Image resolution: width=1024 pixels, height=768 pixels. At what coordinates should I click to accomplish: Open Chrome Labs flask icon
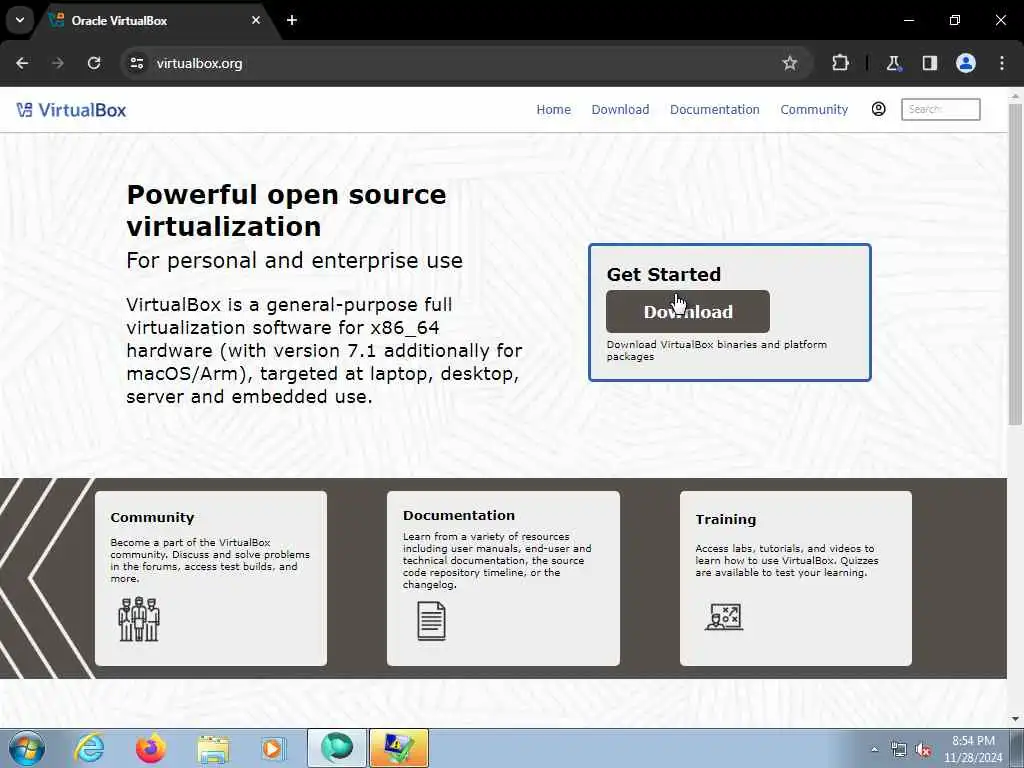click(893, 63)
